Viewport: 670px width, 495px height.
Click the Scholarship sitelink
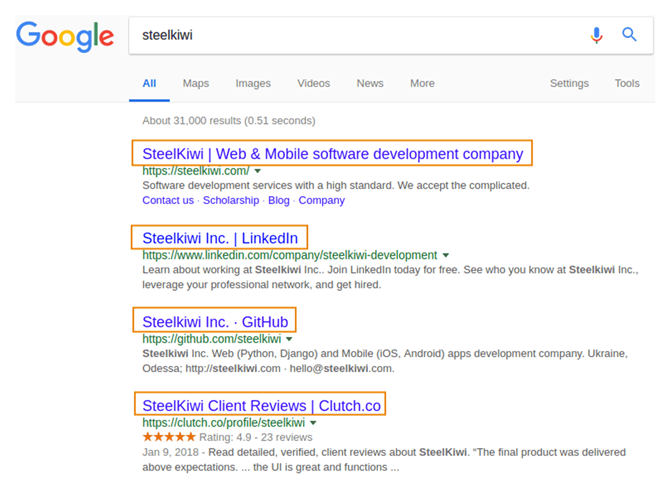230,200
